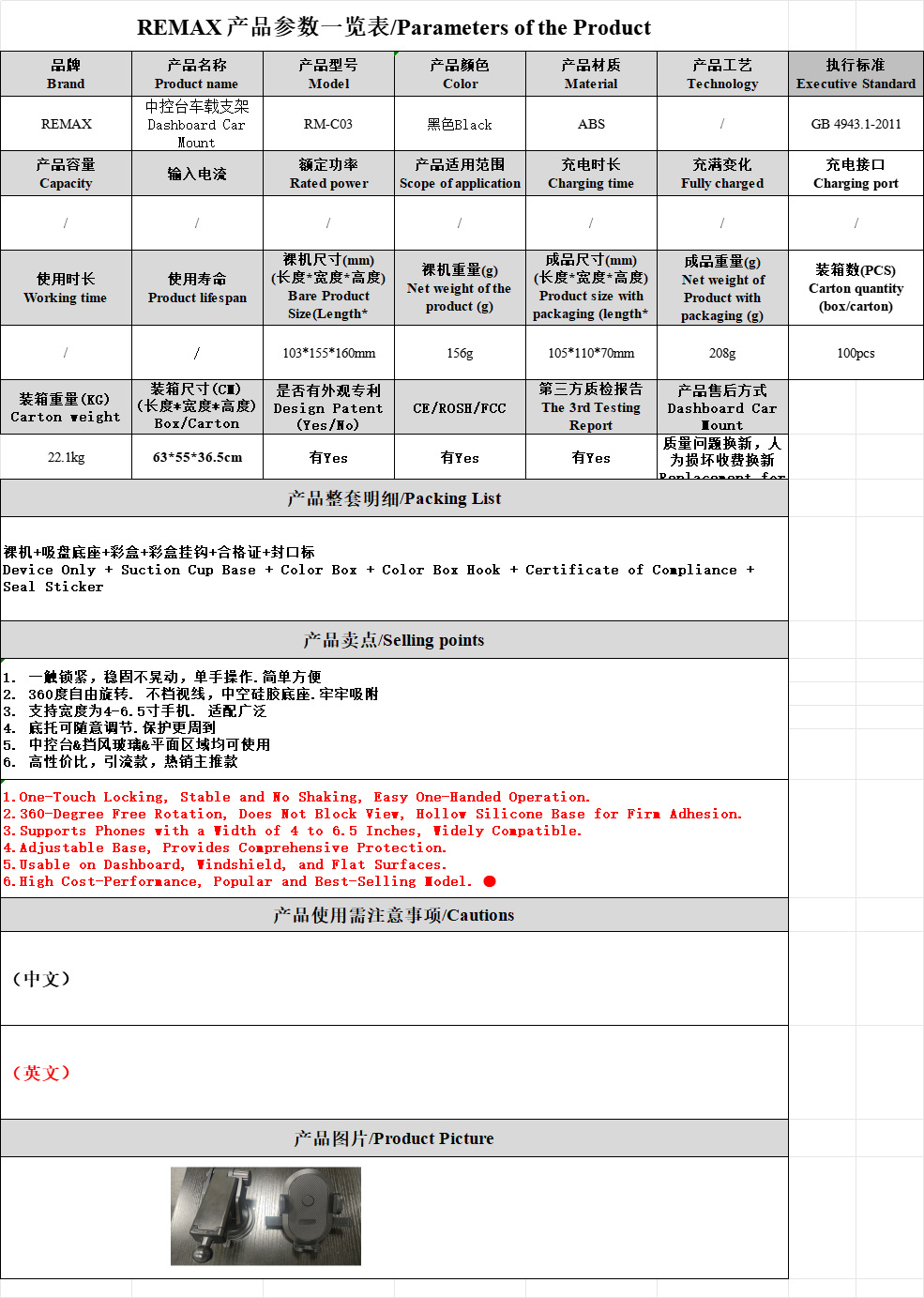
Task: Click the car mount product photo
Action: pyautogui.click(x=265, y=1216)
